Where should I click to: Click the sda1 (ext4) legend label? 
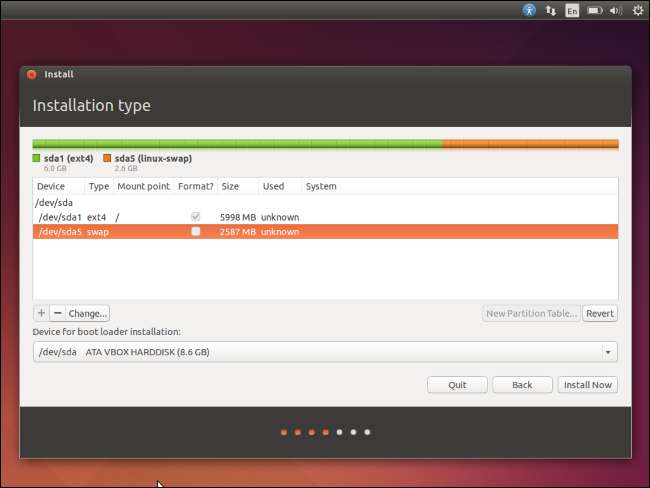[x=68, y=158]
